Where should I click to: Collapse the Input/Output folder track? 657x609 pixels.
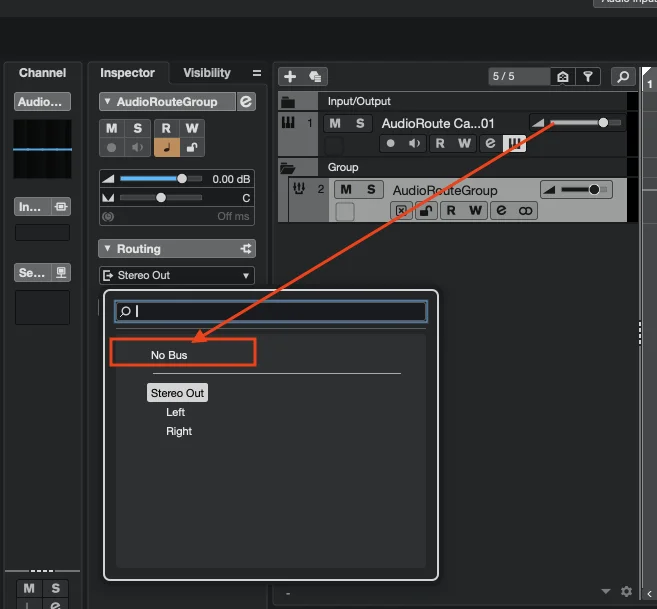tap(288, 102)
